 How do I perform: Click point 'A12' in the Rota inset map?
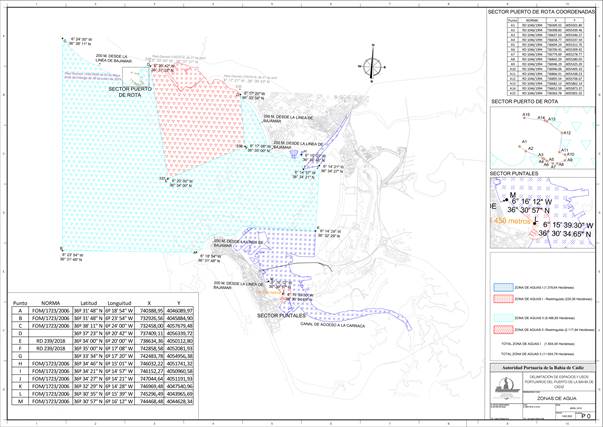click(566, 133)
